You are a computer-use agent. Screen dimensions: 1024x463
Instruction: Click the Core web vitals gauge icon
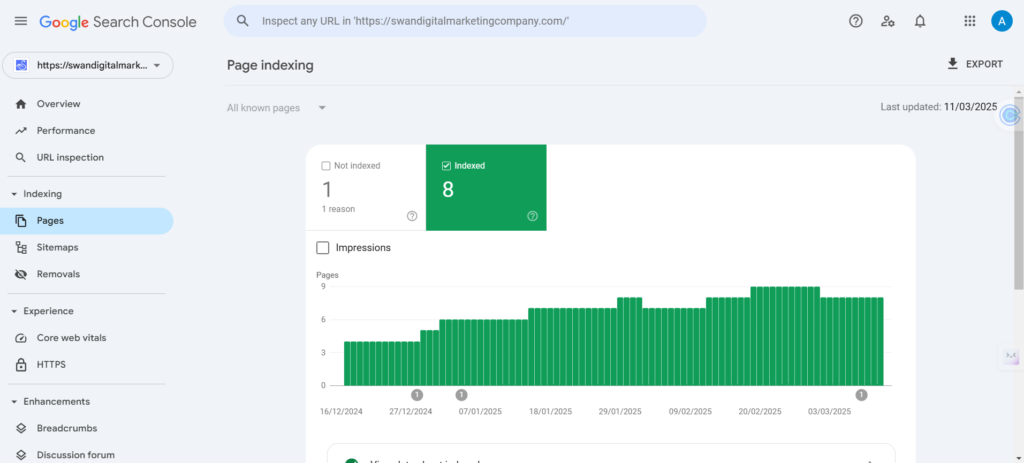[21, 338]
